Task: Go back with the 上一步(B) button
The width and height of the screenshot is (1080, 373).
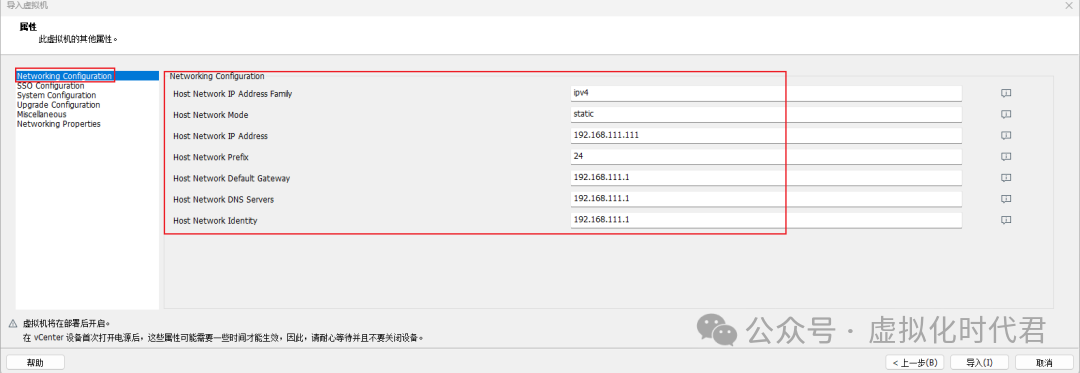Action: [915, 362]
